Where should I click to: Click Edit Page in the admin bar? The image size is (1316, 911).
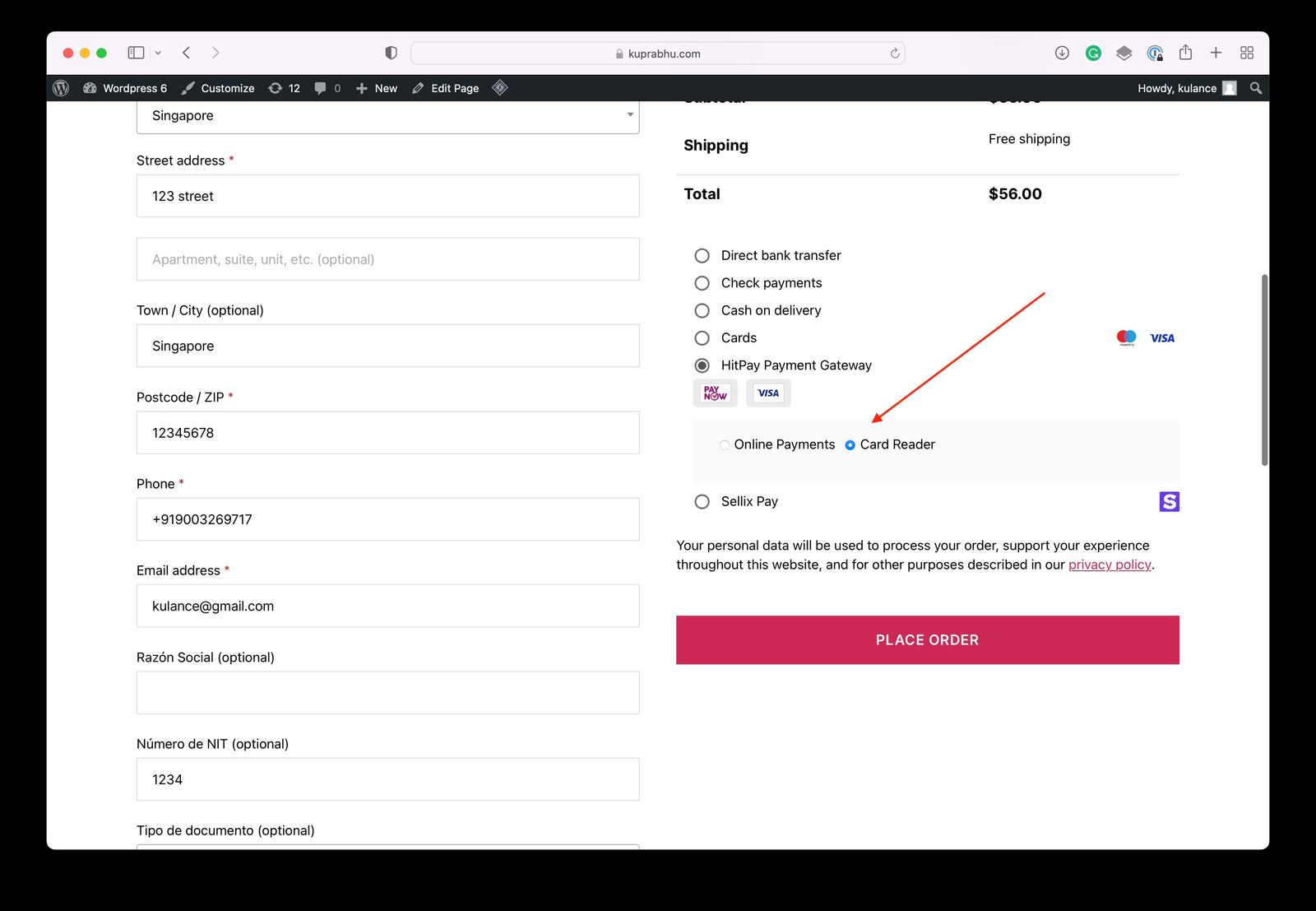(x=445, y=88)
